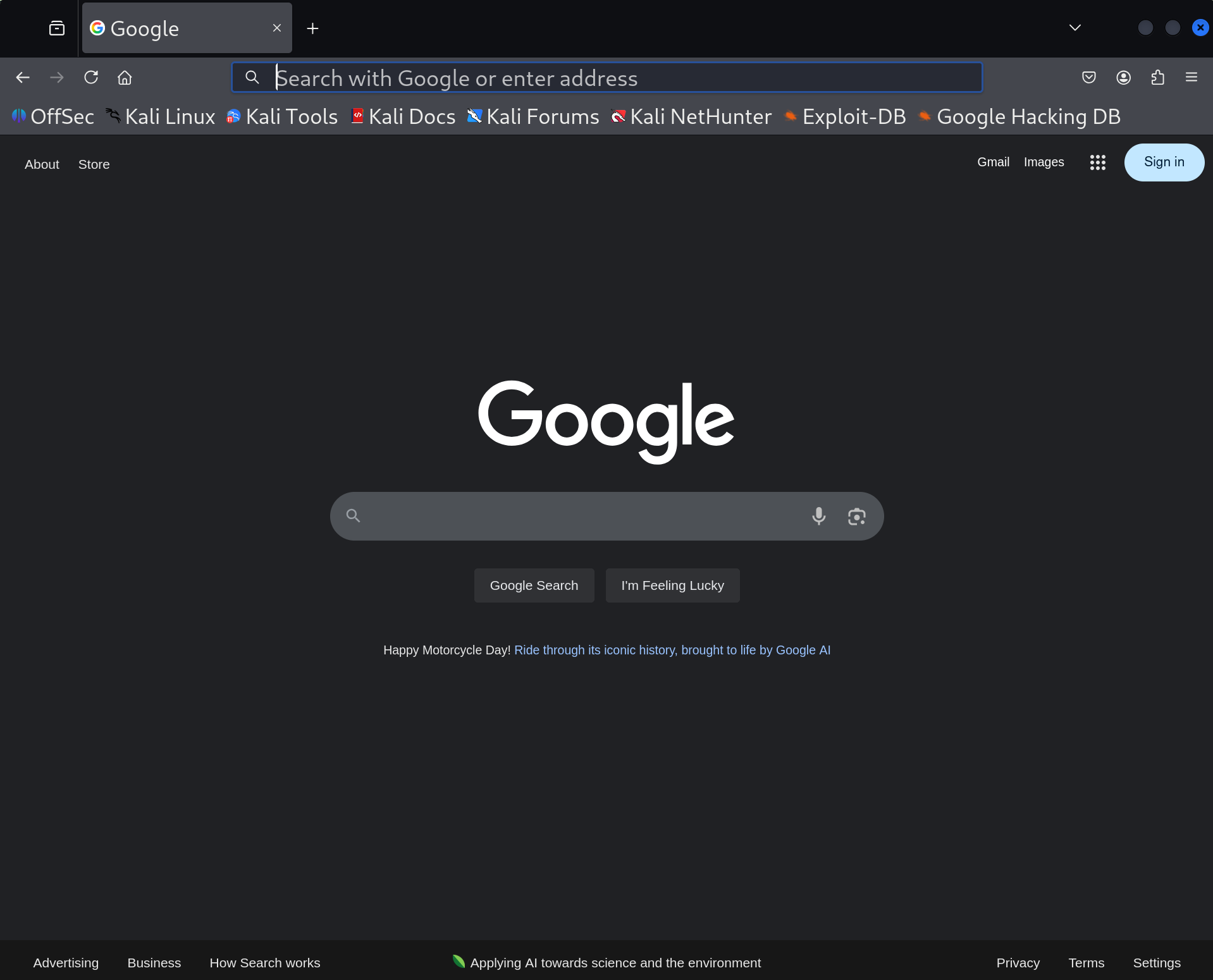The height and width of the screenshot is (980, 1213).
Task: Open Kali Tools bookmark
Action: (x=283, y=116)
